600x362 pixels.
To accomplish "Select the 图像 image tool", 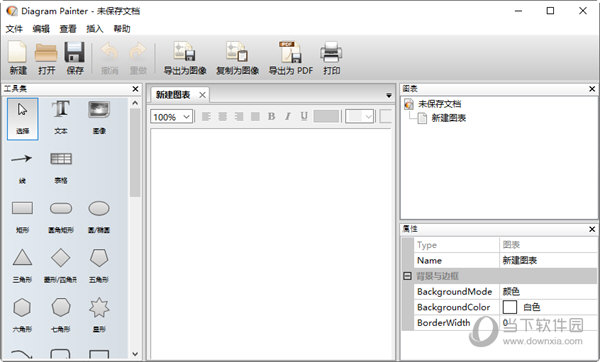I will (99, 110).
